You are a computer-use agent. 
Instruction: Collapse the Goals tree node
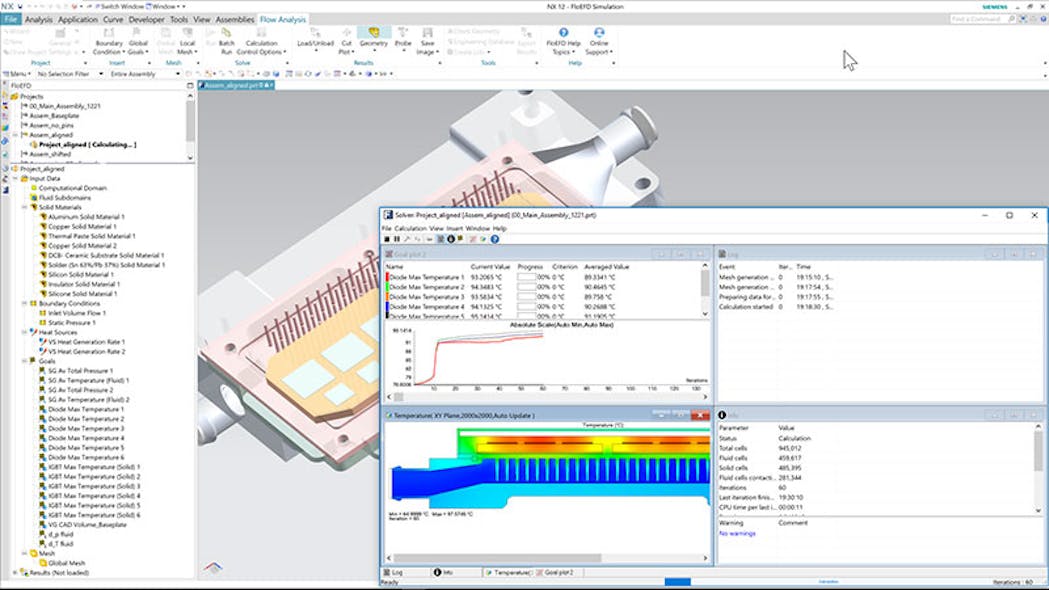[25, 361]
